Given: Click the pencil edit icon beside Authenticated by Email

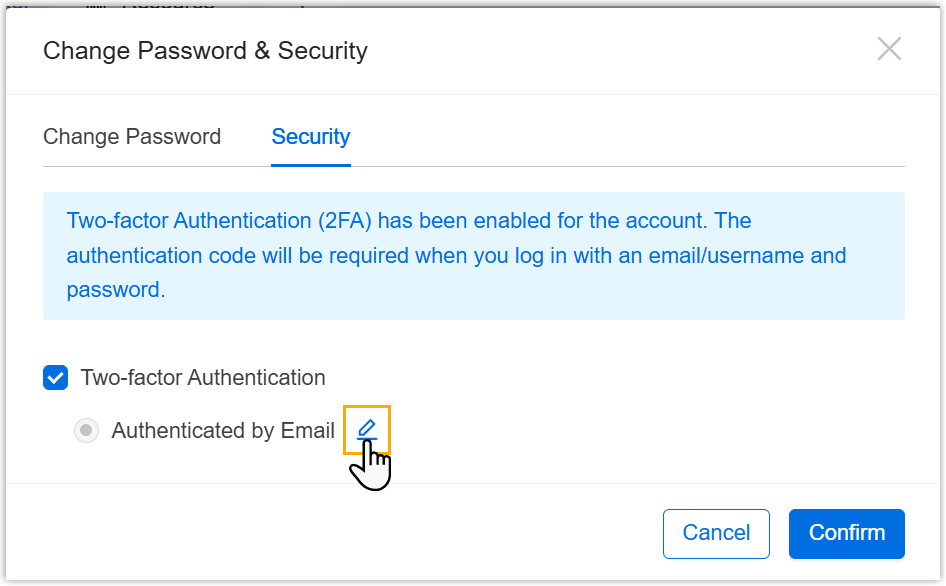Looking at the screenshot, I should 367,429.
